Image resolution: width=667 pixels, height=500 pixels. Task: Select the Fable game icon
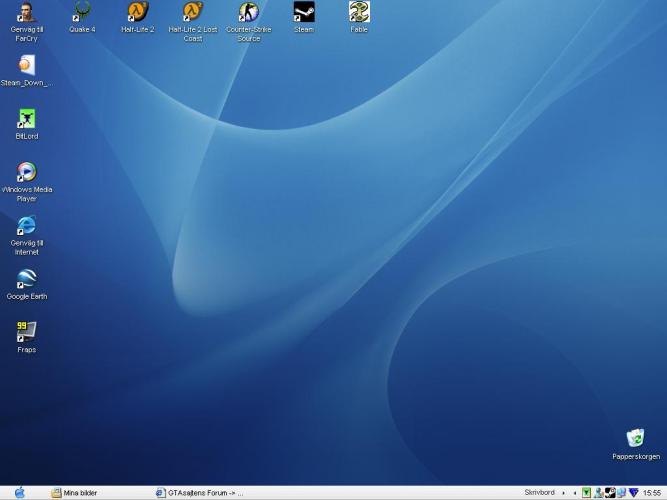(359, 12)
